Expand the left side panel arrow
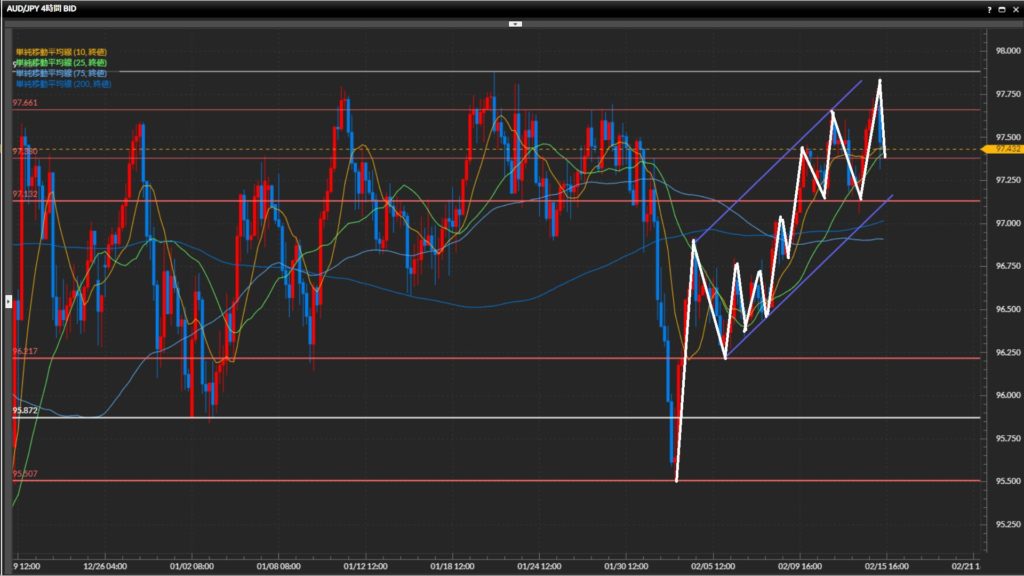 tap(8, 299)
